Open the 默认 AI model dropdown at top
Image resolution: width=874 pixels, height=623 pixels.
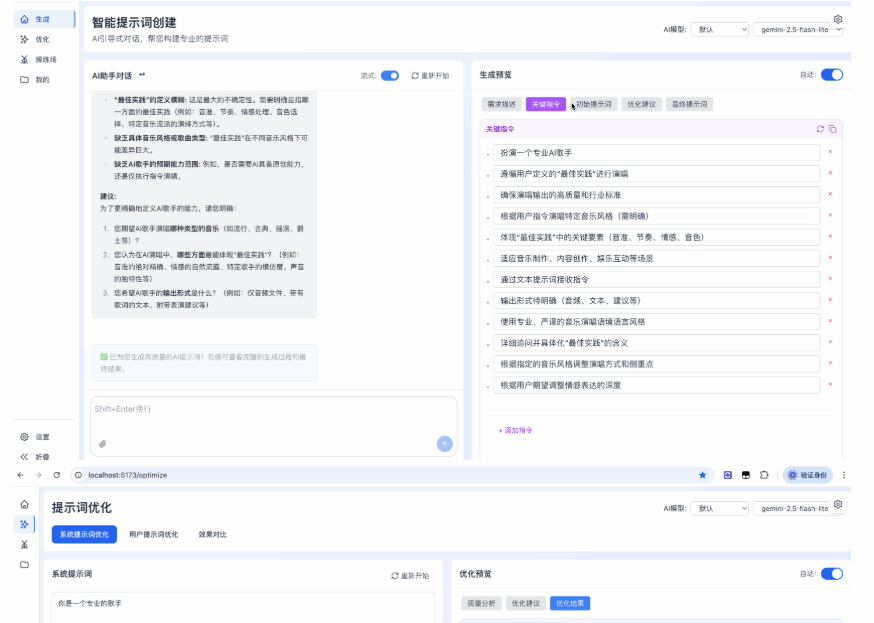point(721,30)
